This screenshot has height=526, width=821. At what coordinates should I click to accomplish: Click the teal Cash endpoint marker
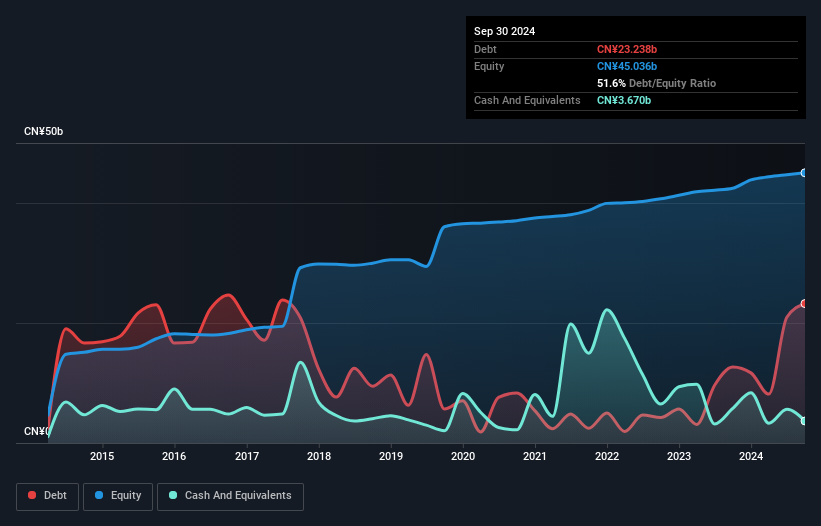point(804,421)
